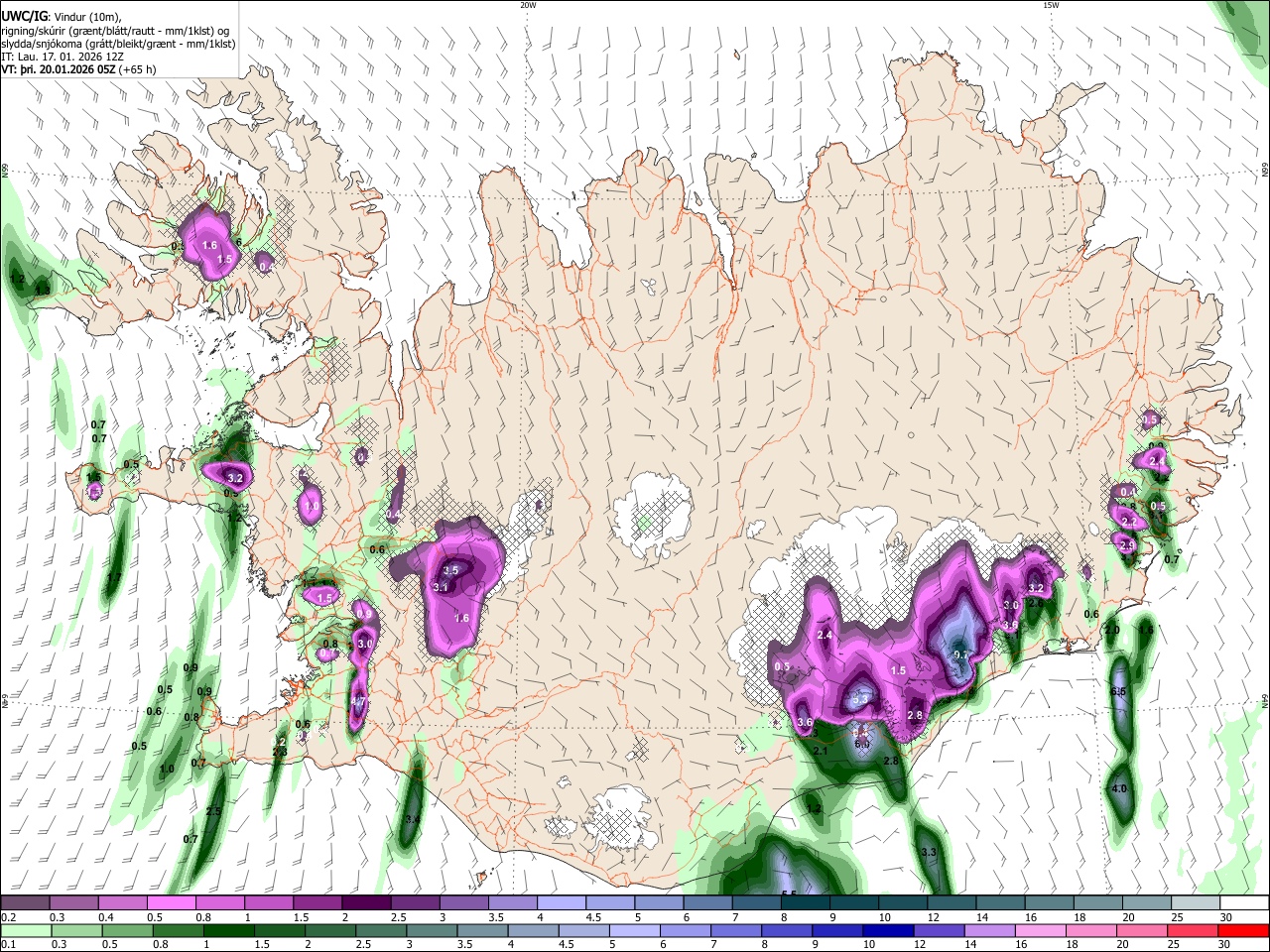Pick the bright pink 0.5 snow scale swatch
1270x952 pixels.
pyautogui.click(x=172, y=903)
